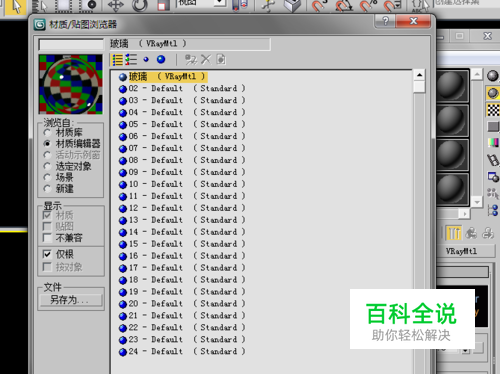
Task: Click the first sample sphere slot in the Material Editor
Action: point(452,86)
